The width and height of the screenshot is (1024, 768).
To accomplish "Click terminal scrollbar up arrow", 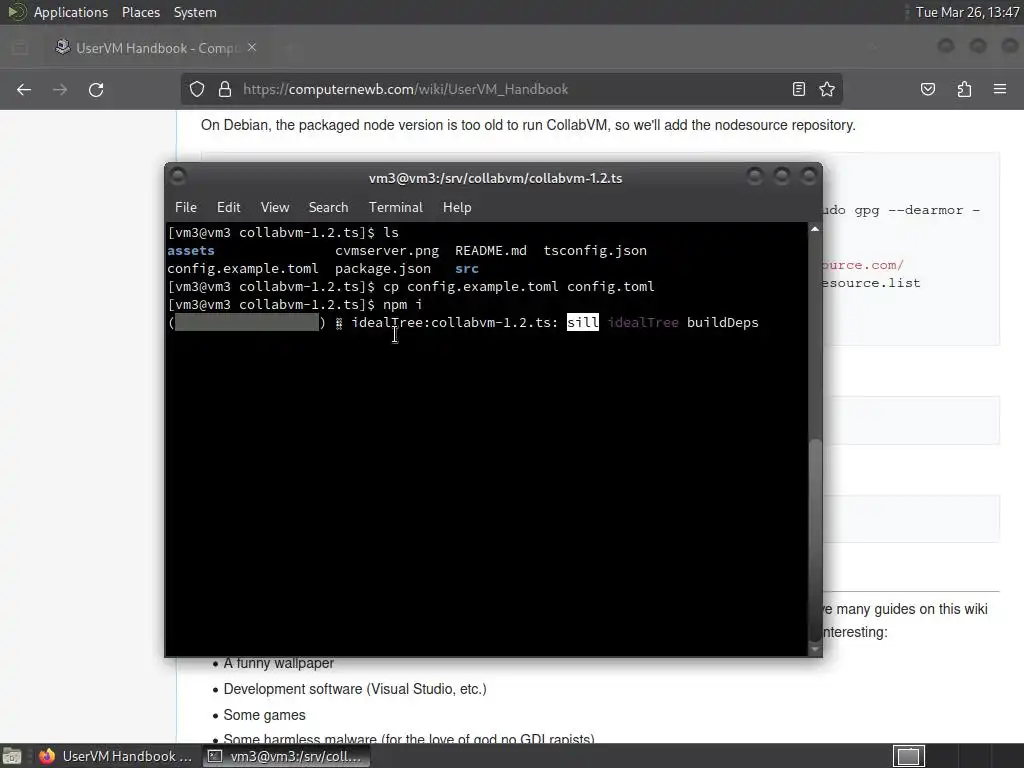I will pos(814,229).
